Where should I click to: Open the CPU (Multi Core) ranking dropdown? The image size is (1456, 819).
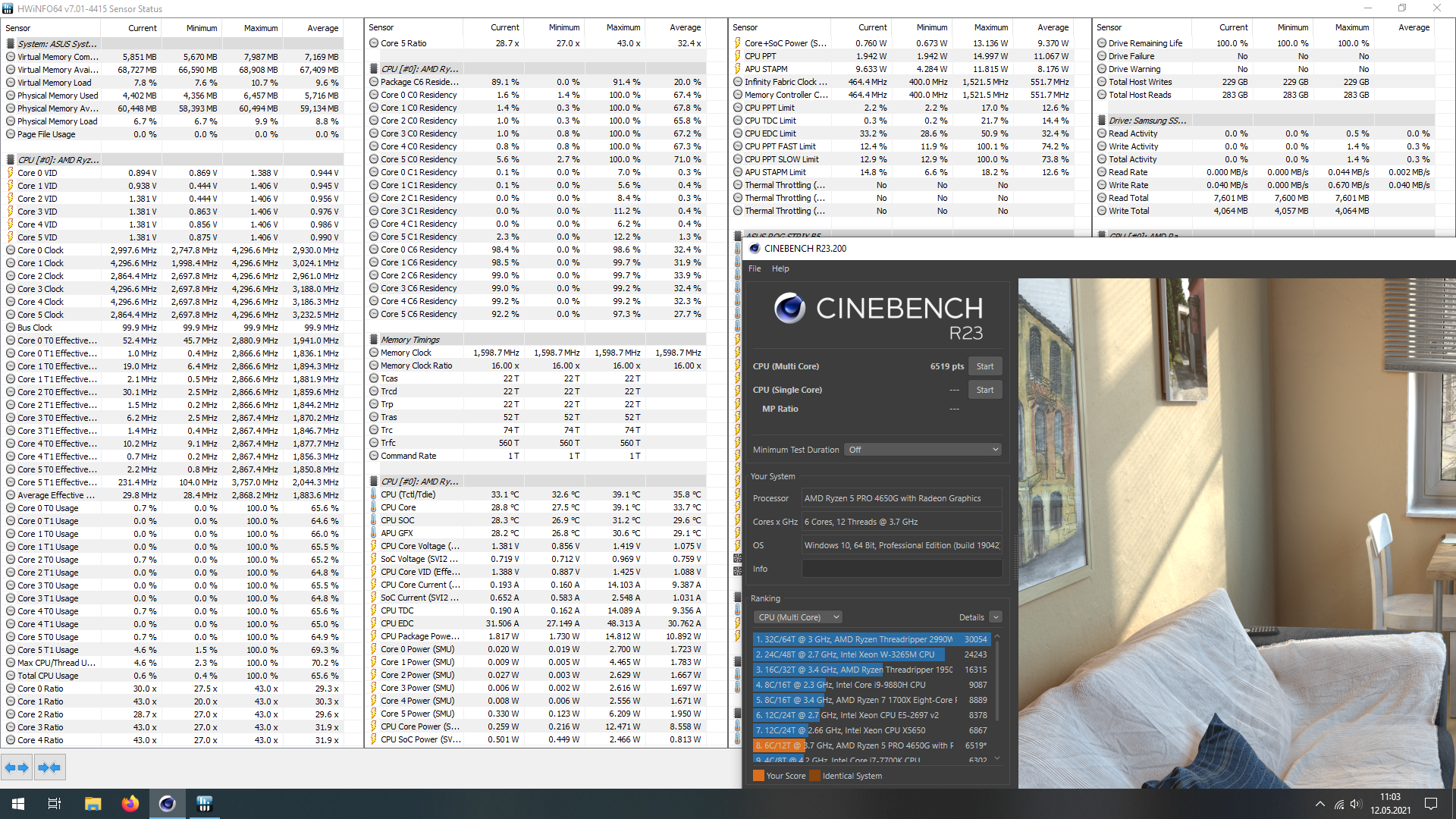coord(799,617)
